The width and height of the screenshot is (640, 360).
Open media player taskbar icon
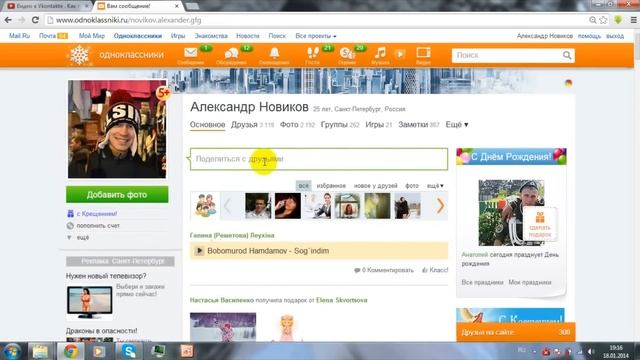(99, 351)
